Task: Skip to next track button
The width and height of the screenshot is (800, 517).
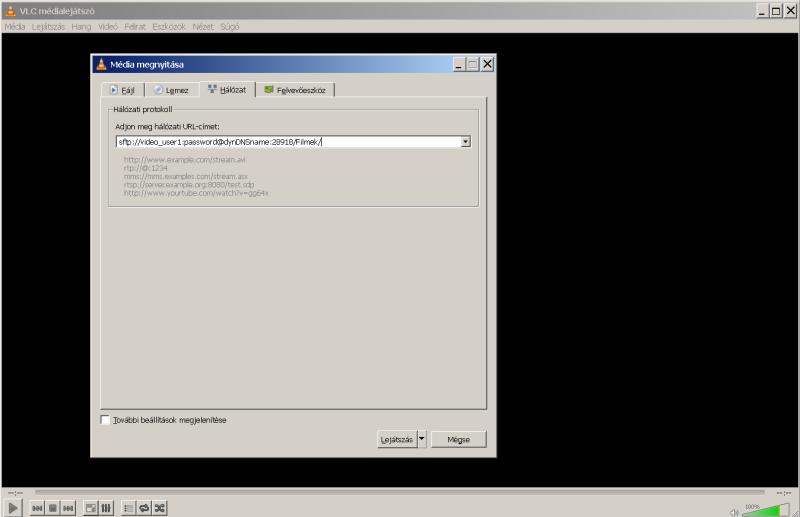Action: coord(68,508)
